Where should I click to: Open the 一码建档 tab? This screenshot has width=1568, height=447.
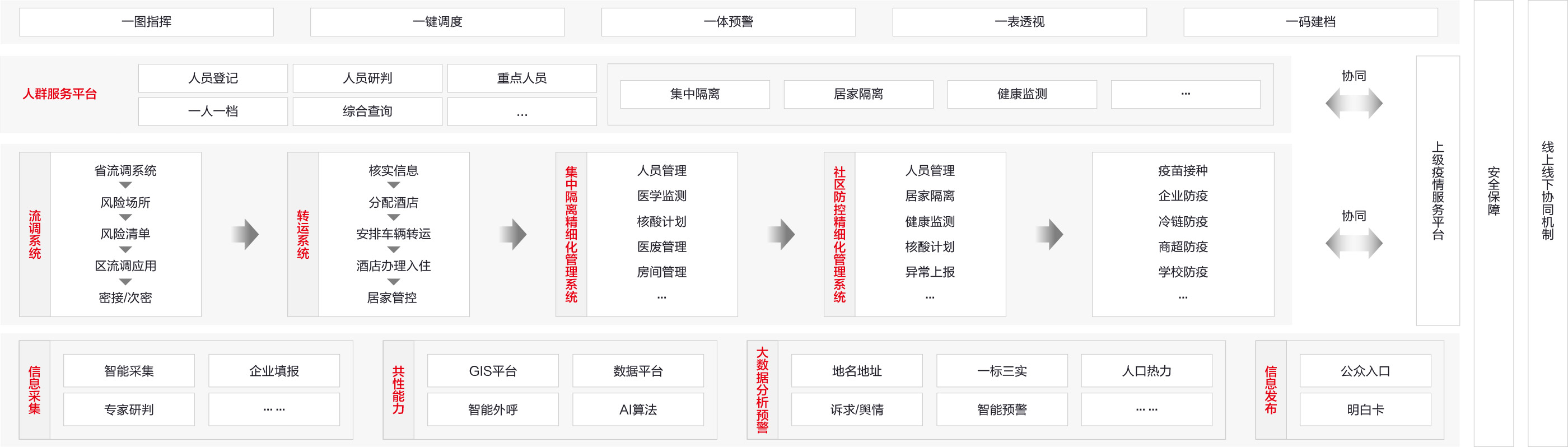[x=1310, y=22]
